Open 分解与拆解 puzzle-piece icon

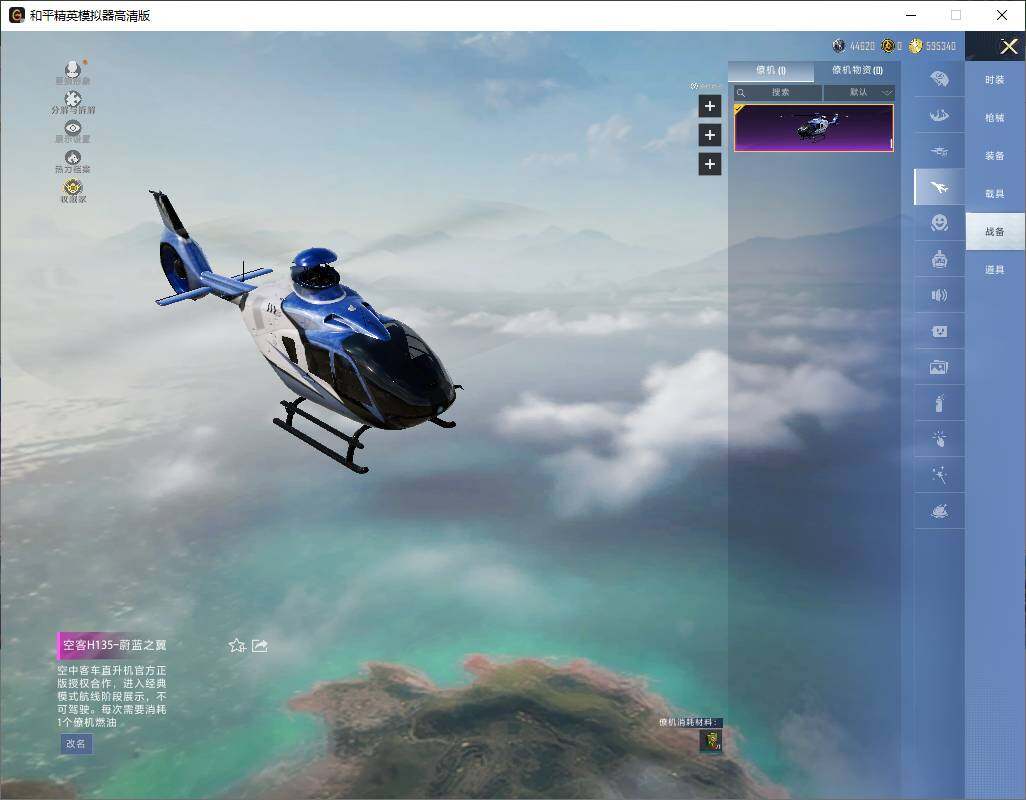point(73,99)
